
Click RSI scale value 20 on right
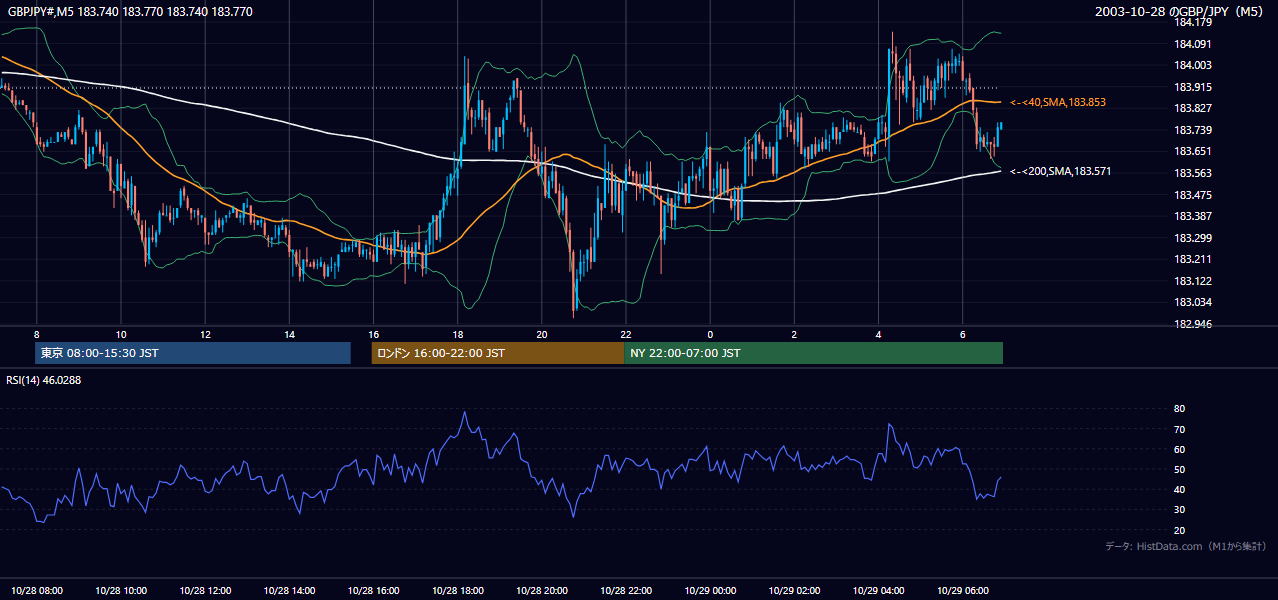[x=1179, y=530]
